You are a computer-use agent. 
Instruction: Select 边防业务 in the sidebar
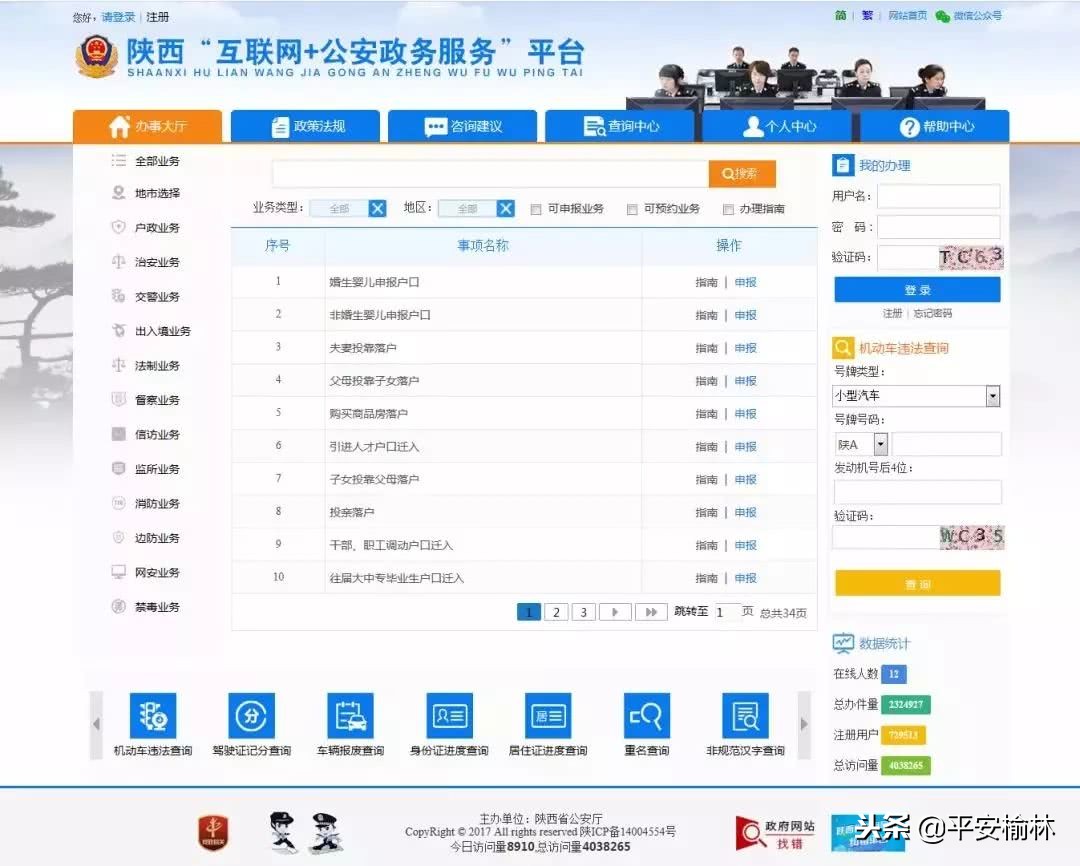coord(157,537)
